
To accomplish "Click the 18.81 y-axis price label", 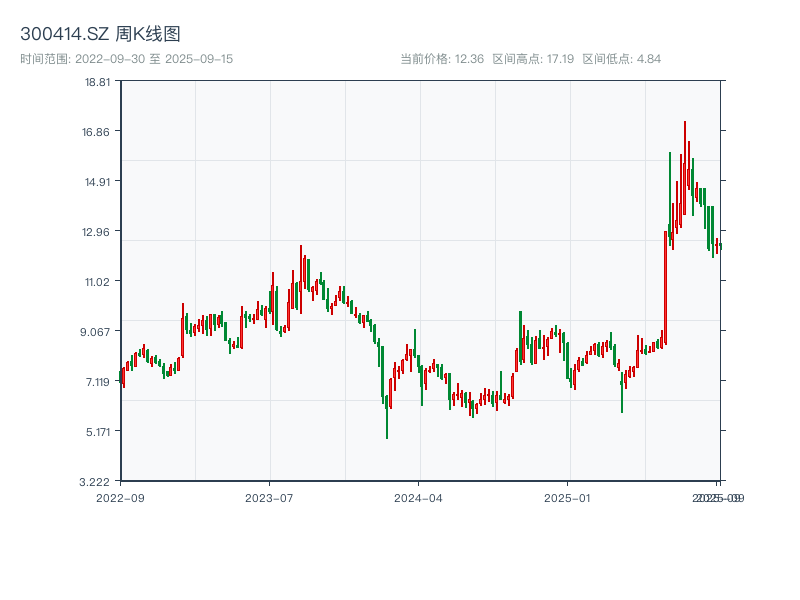I will click(x=97, y=82).
